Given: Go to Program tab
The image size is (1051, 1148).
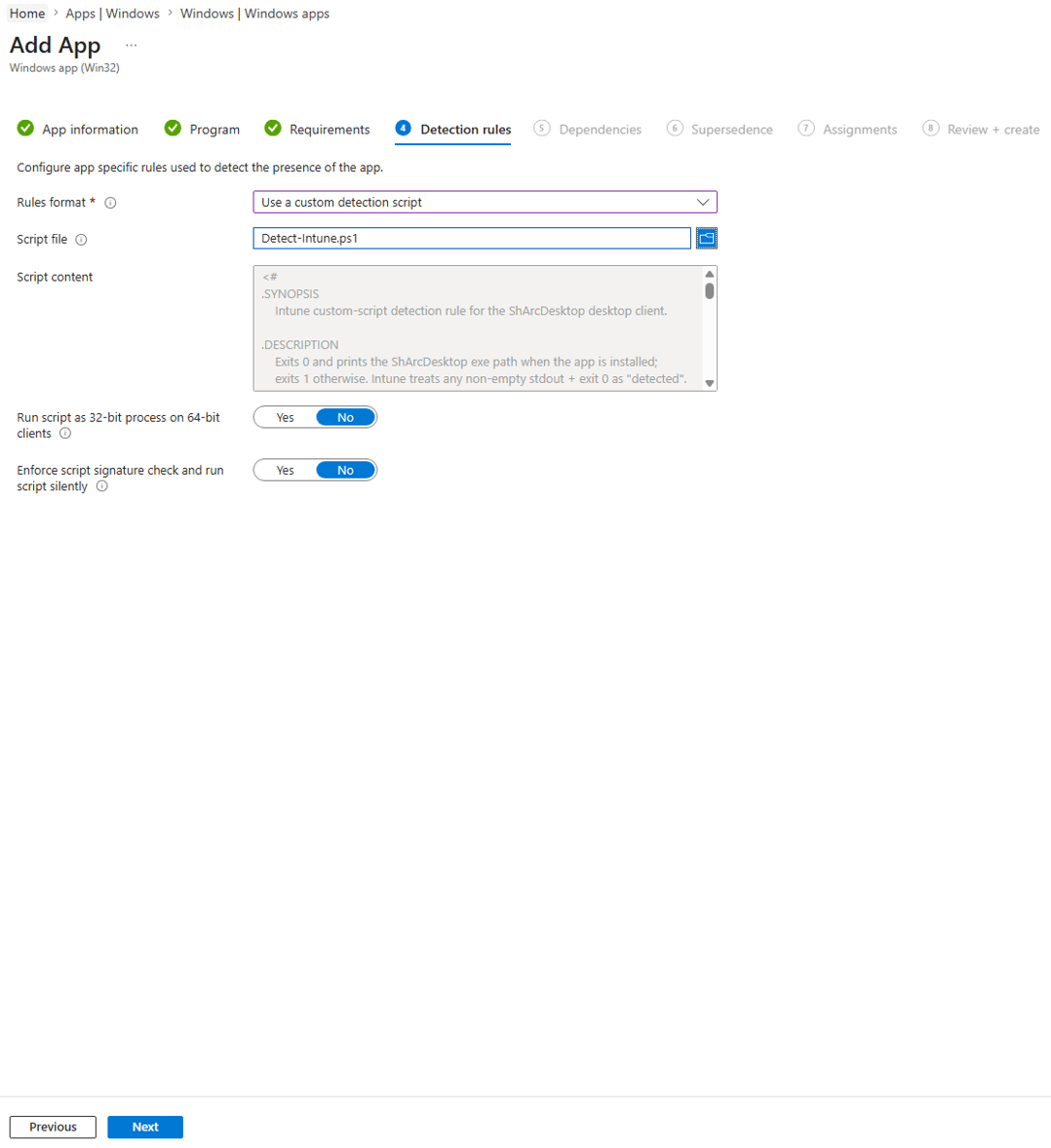Looking at the screenshot, I should click(202, 130).
